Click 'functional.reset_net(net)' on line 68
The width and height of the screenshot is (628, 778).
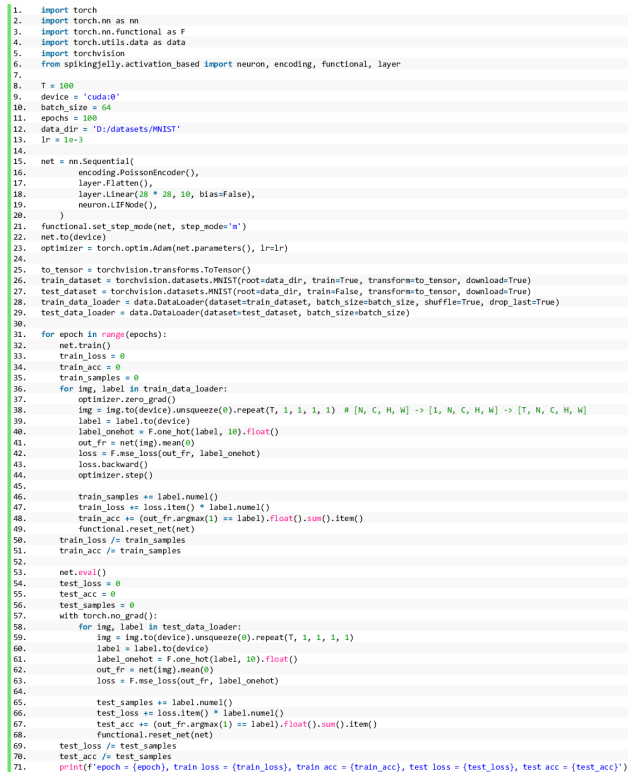tap(155, 735)
